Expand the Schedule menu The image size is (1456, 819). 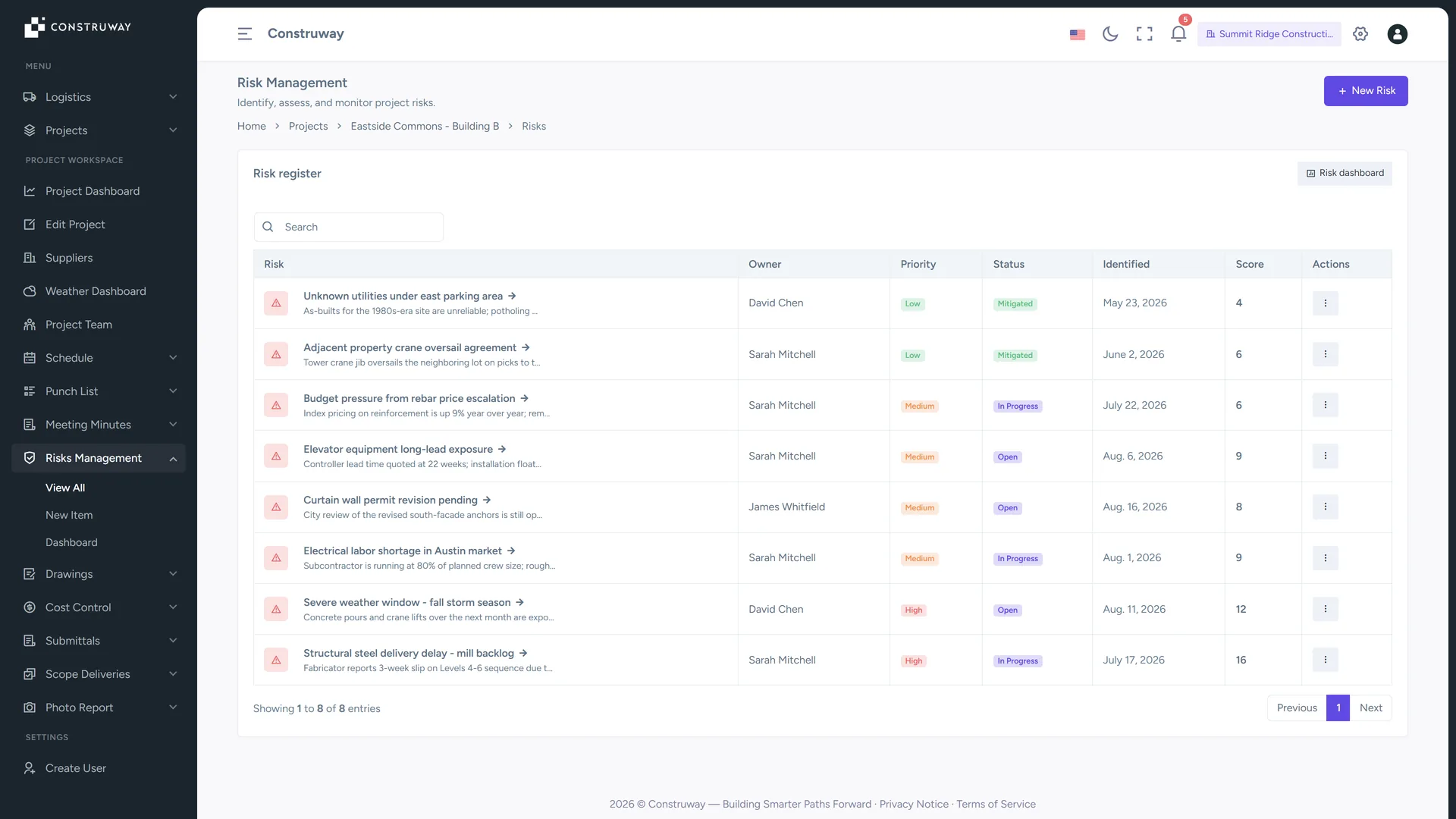99,358
